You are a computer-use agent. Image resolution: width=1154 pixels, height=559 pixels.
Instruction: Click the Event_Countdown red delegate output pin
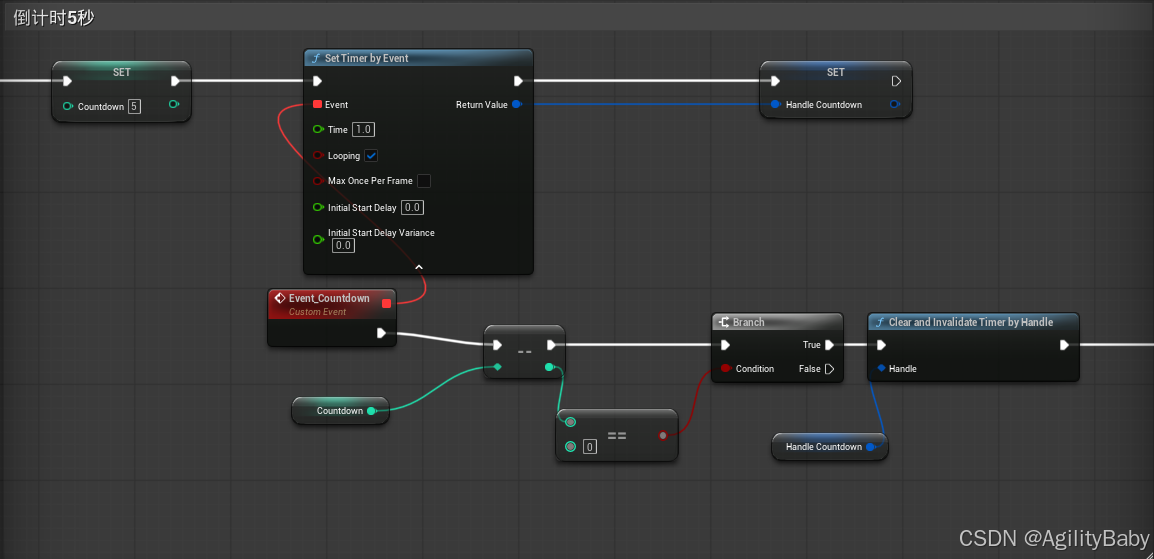[386, 303]
